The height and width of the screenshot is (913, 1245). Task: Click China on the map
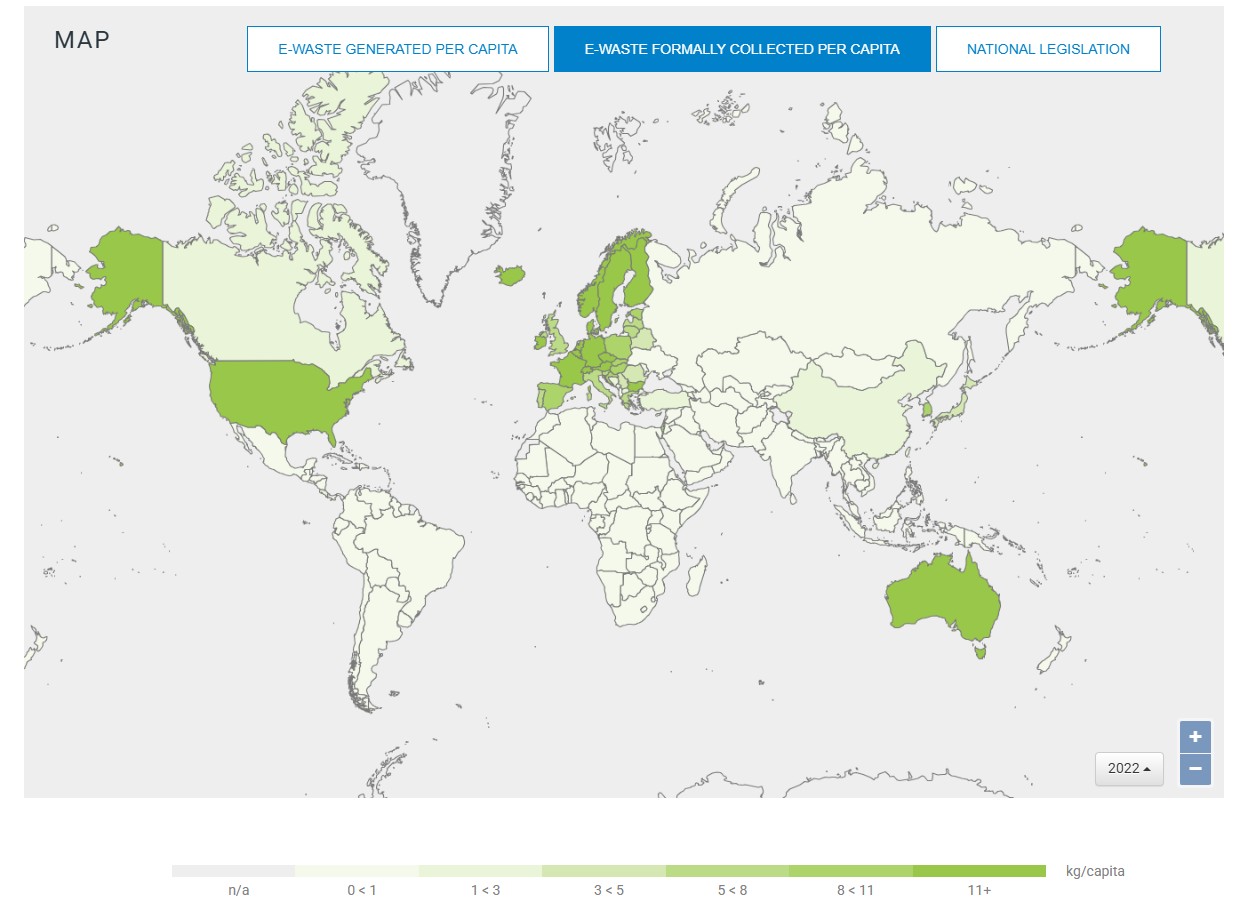850,410
